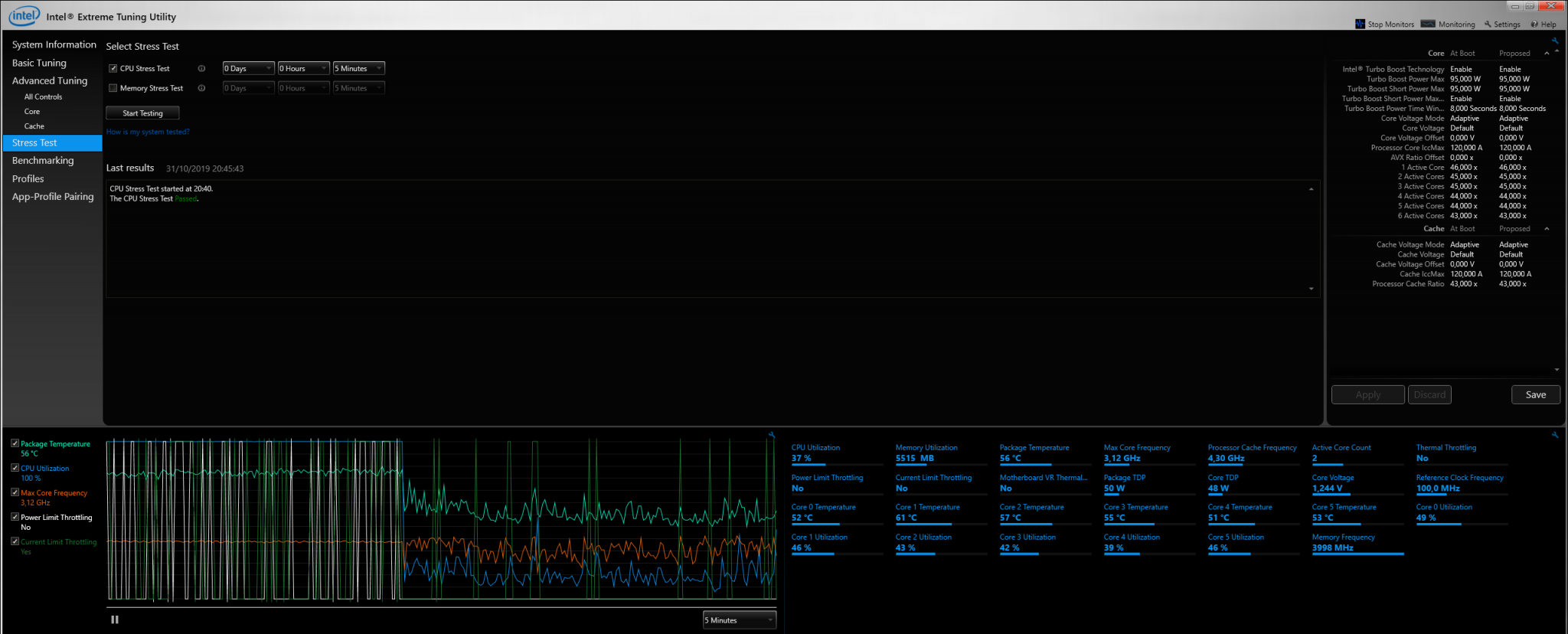Enable Memory Stress Test checkbox
Image resolution: width=1568 pixels, height=634 pixels.
[x=113, y=88]
